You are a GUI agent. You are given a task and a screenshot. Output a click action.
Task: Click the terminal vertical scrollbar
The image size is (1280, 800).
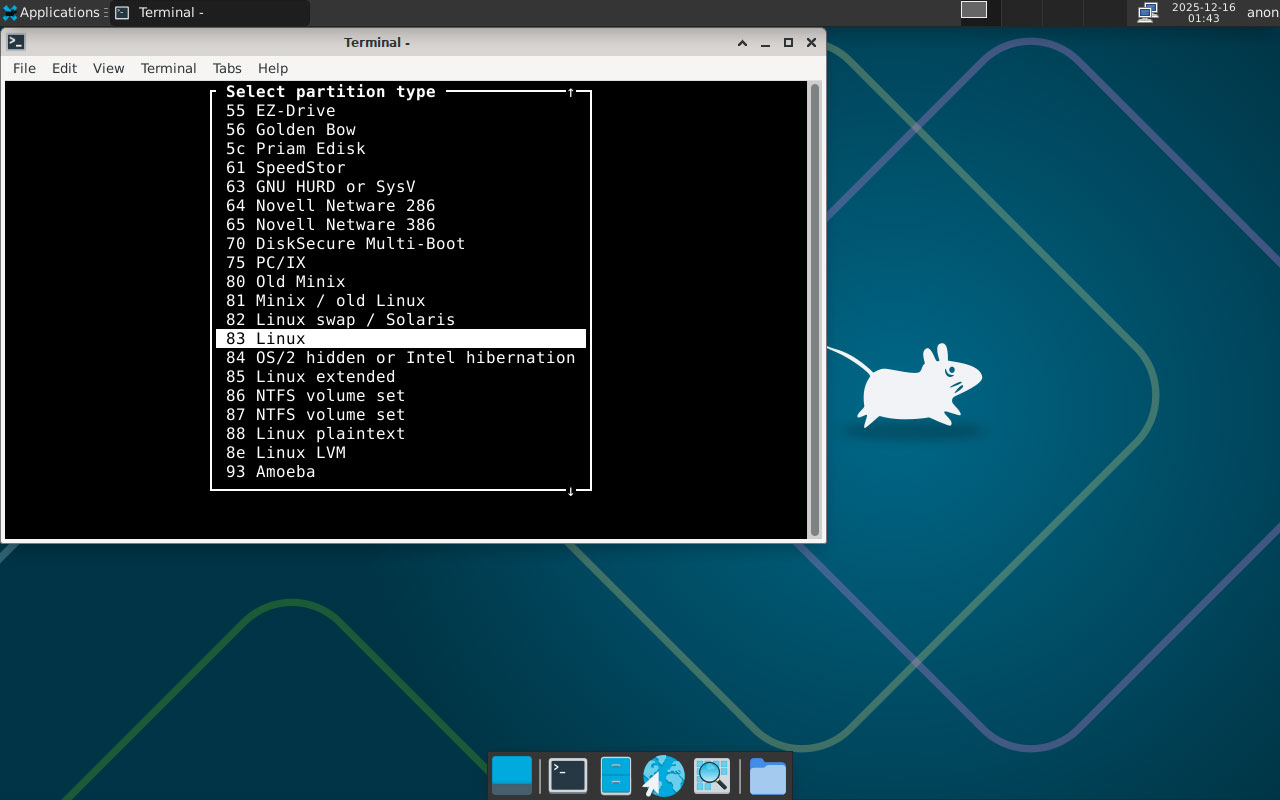815,310
